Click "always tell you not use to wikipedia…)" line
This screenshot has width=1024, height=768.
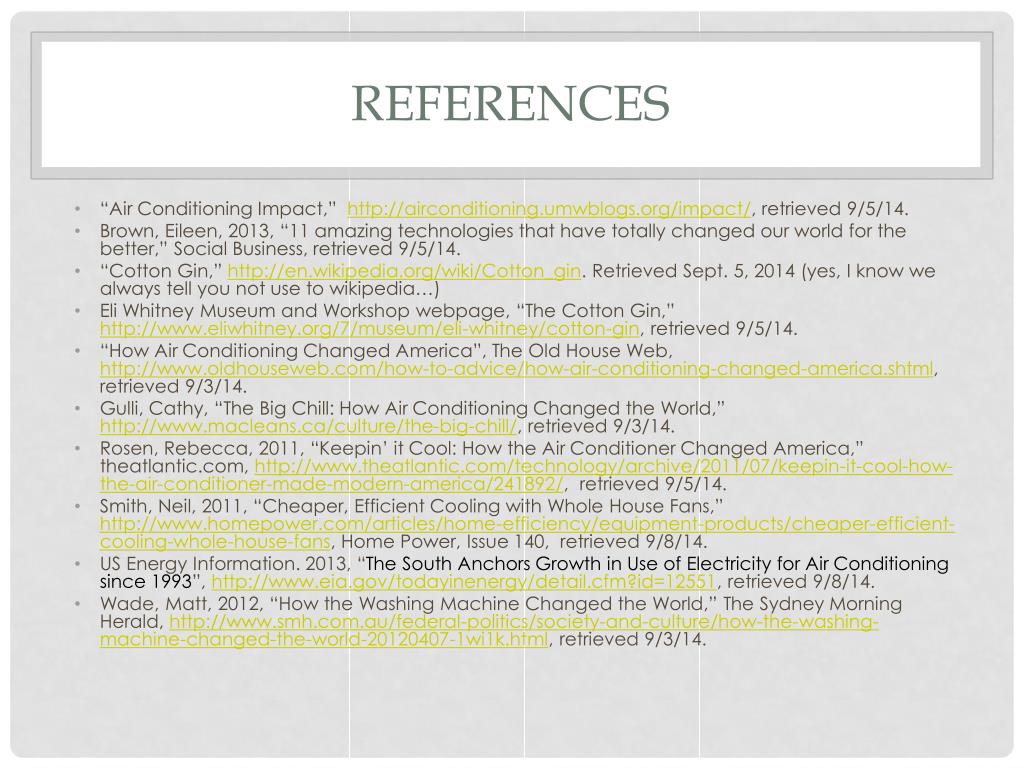pyautogui.click(x=269, y=289)
